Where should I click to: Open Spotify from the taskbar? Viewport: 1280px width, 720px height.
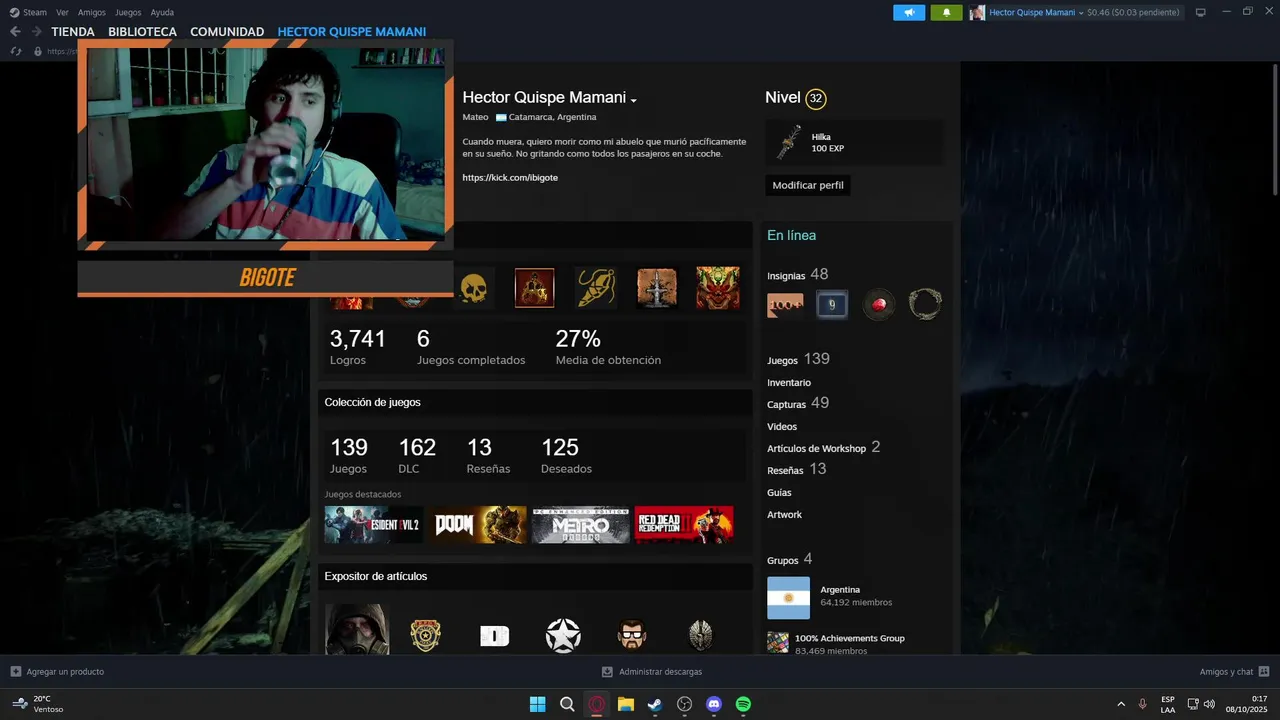click(x=743, y=704)
